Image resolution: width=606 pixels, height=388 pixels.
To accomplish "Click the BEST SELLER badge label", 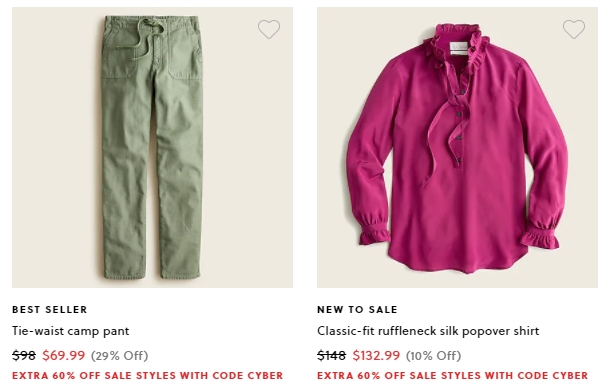I will [x=49, y=310].
